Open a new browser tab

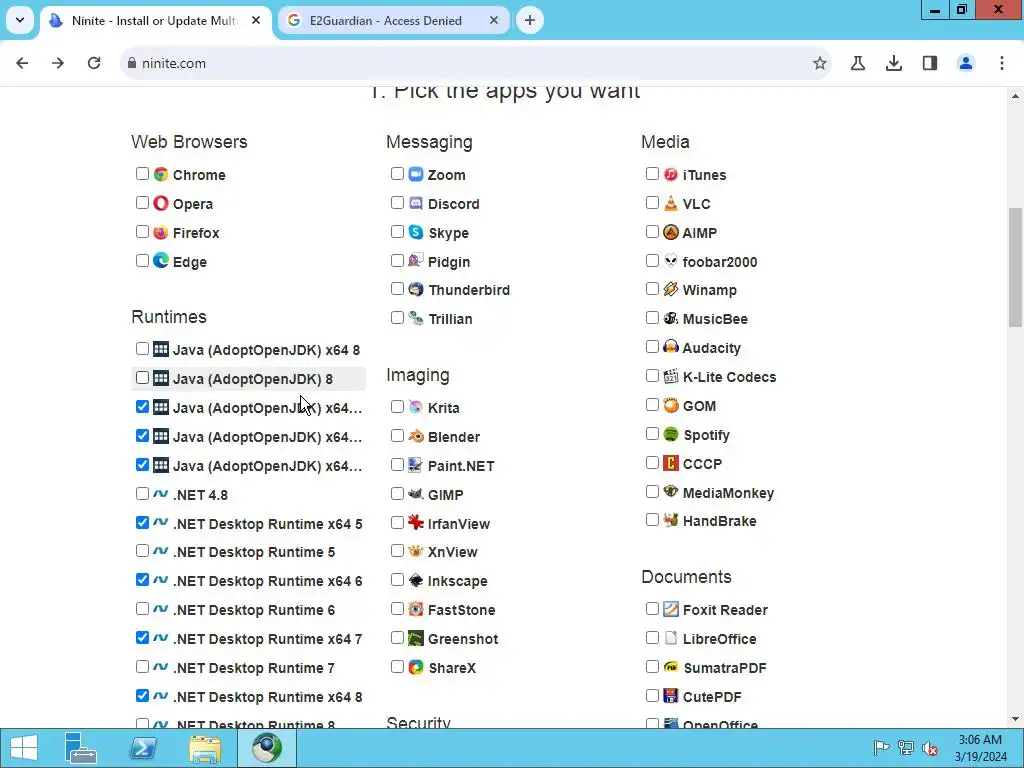tap(530, 21)
